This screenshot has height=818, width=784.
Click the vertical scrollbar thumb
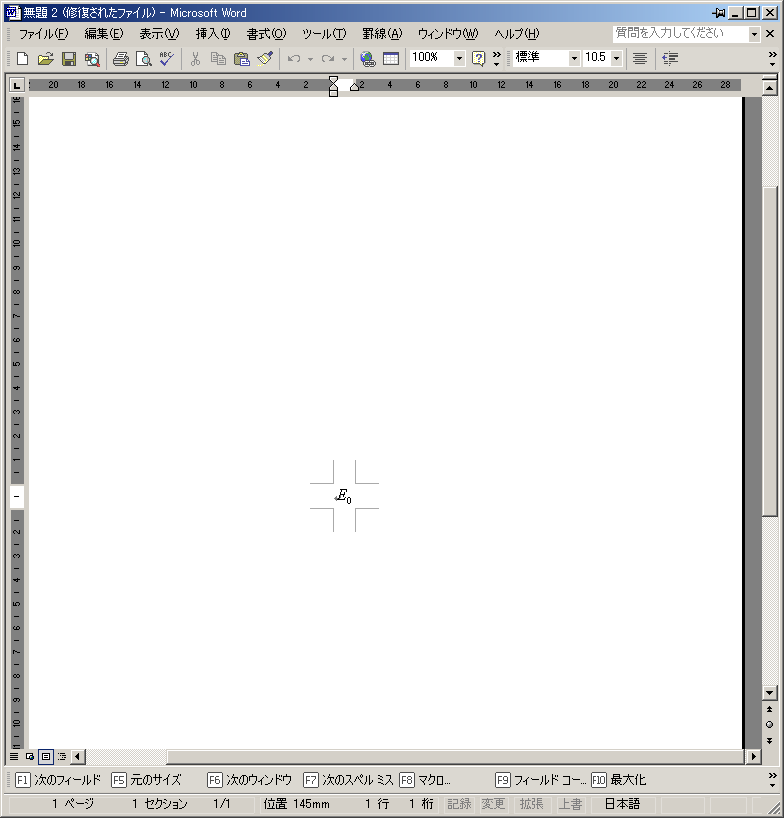pyautogui.click(x=769, y=352)
